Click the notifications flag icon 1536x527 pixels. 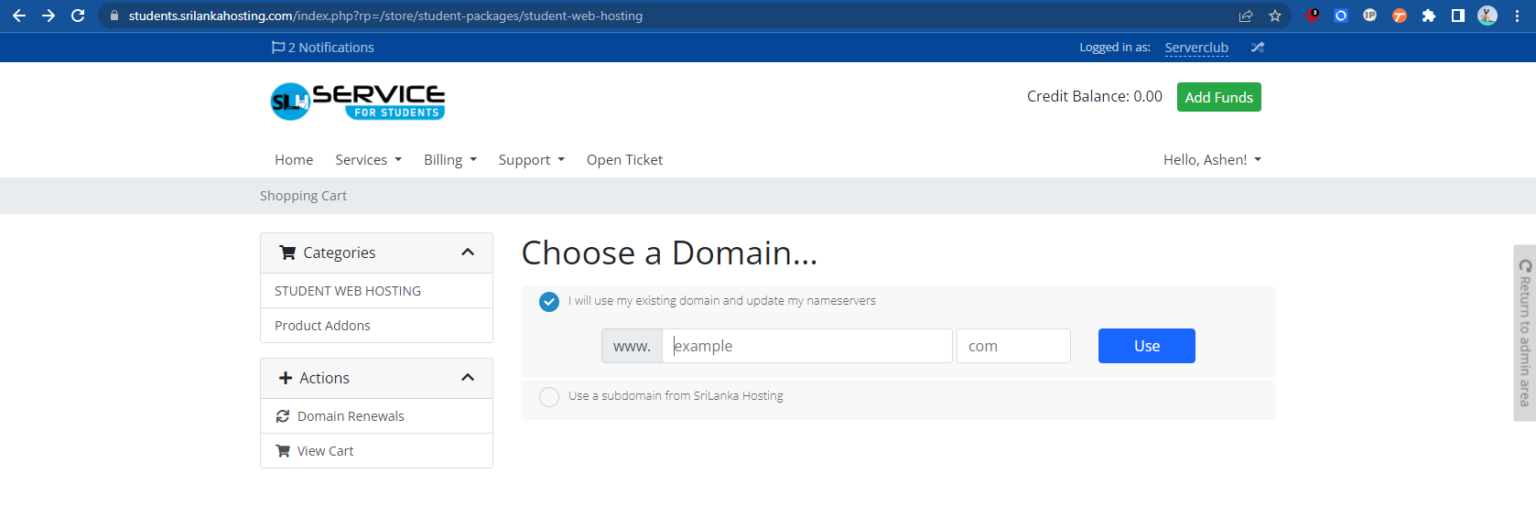click(278, 47)
